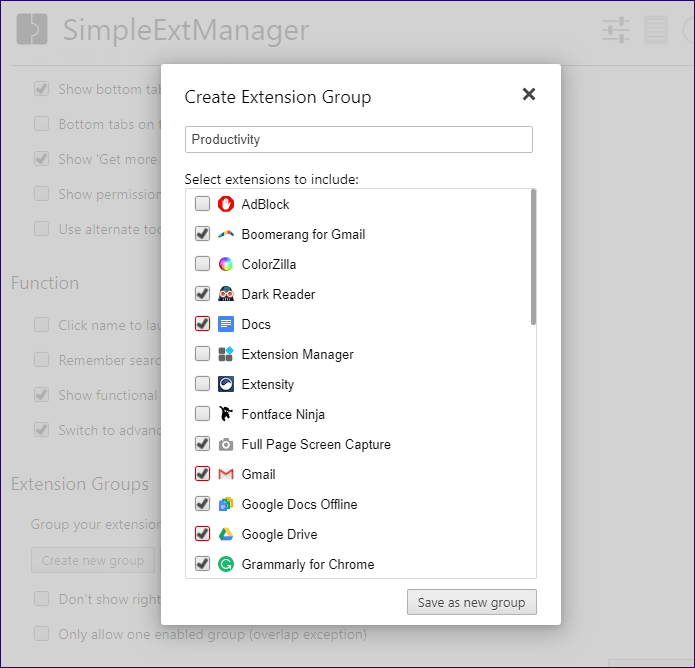Viewport: 695px width, 668px height.
Task: Check the Fontface Ninja checkbox
Action: (x=203, y=414)
